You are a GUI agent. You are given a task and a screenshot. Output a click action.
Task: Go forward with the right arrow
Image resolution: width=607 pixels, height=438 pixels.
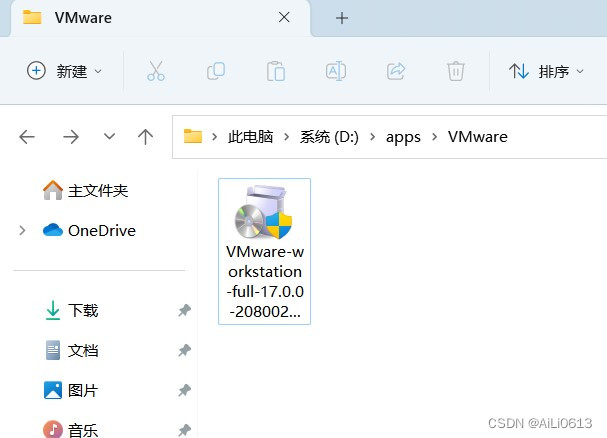[71, 137]
